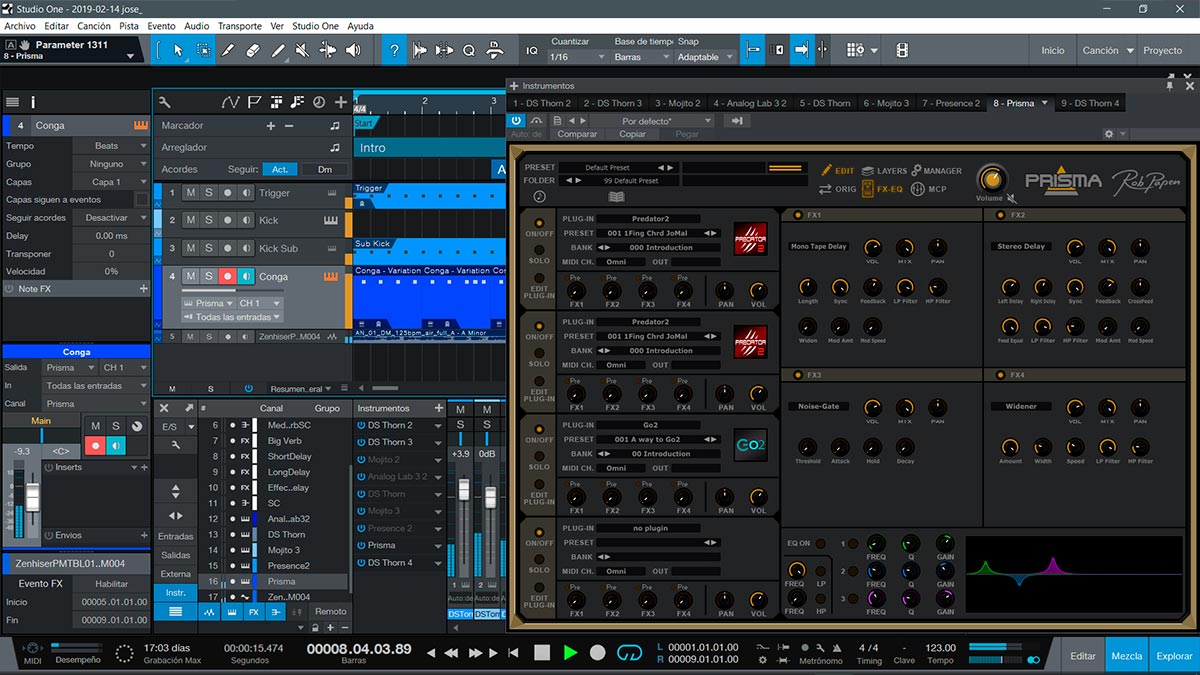
Task: Activate the Mute tool
Action: [300, 50]
